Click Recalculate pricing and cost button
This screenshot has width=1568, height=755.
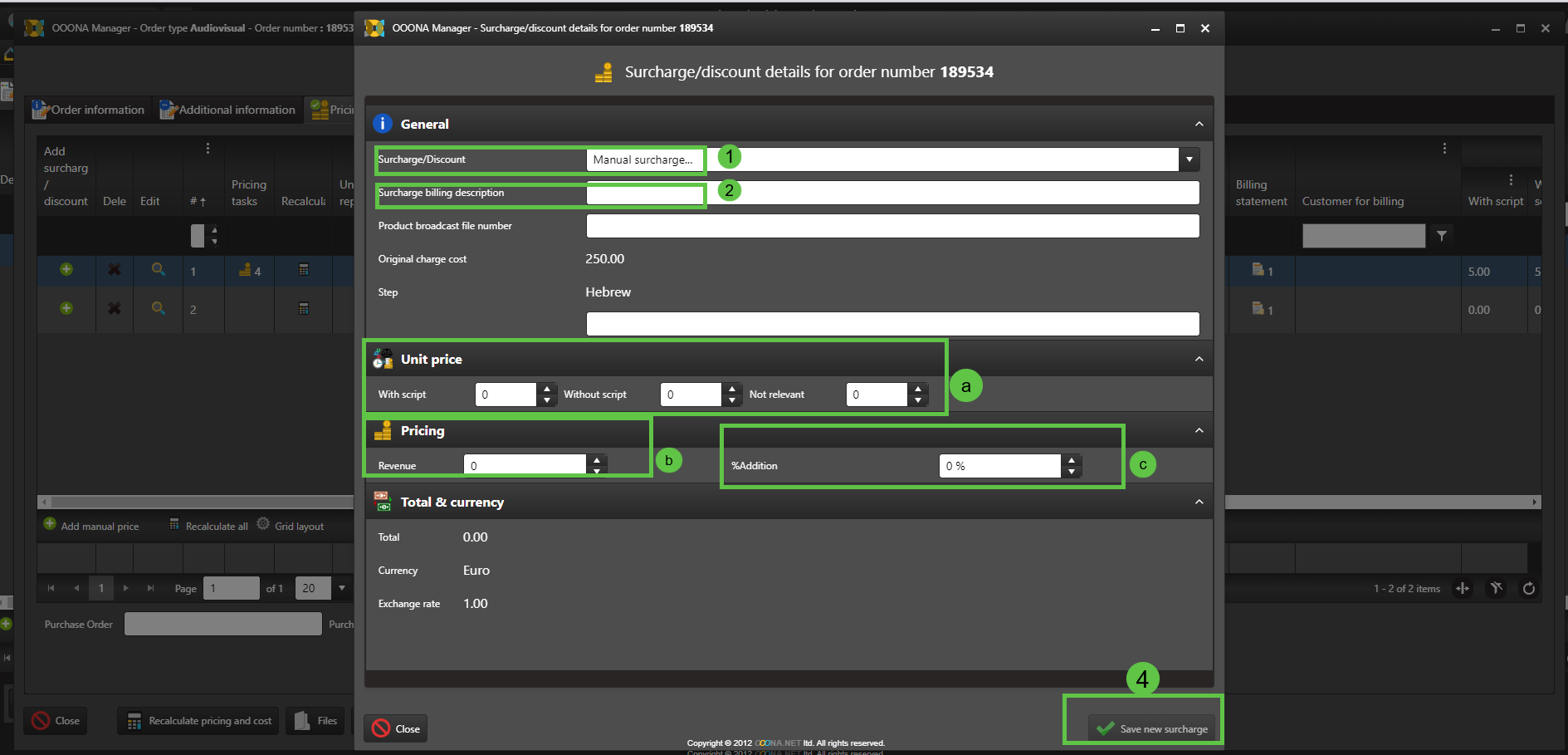tap(198, 721)
